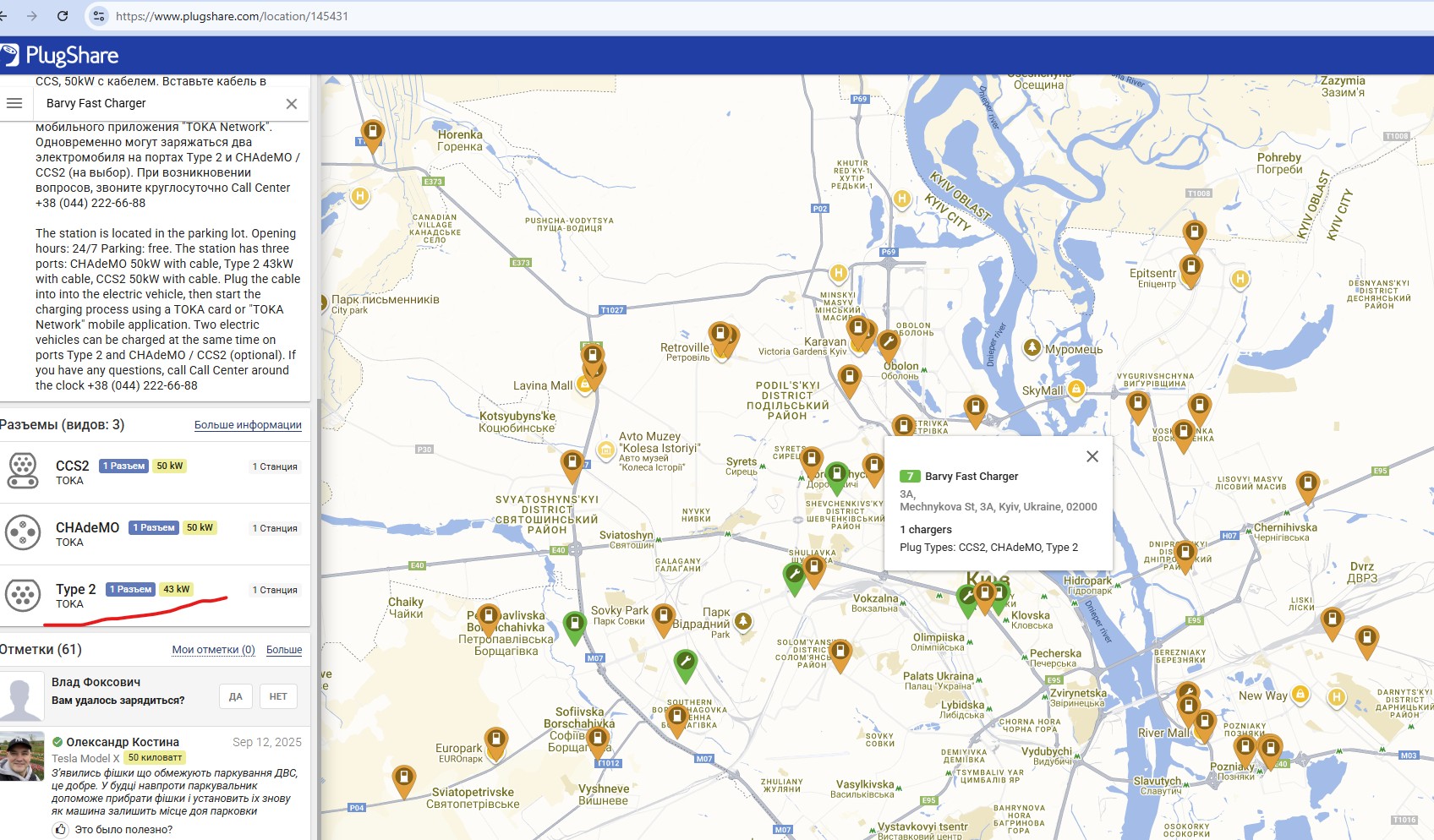Expand Больше check-ins link
This screenshot has height=840, width=1434.
tap(284, 650)
